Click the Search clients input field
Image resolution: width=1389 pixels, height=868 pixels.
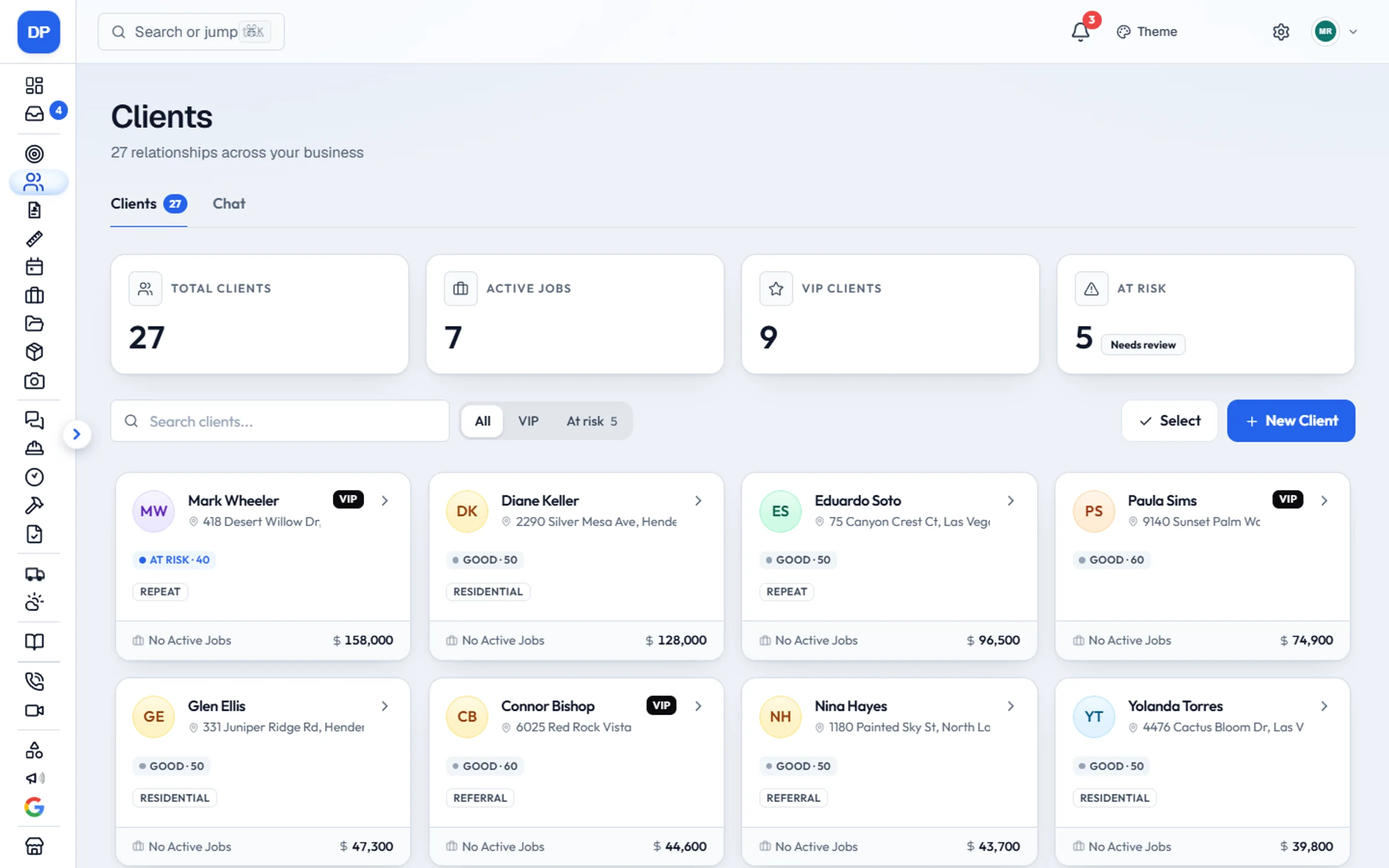(x=280, y=421)
